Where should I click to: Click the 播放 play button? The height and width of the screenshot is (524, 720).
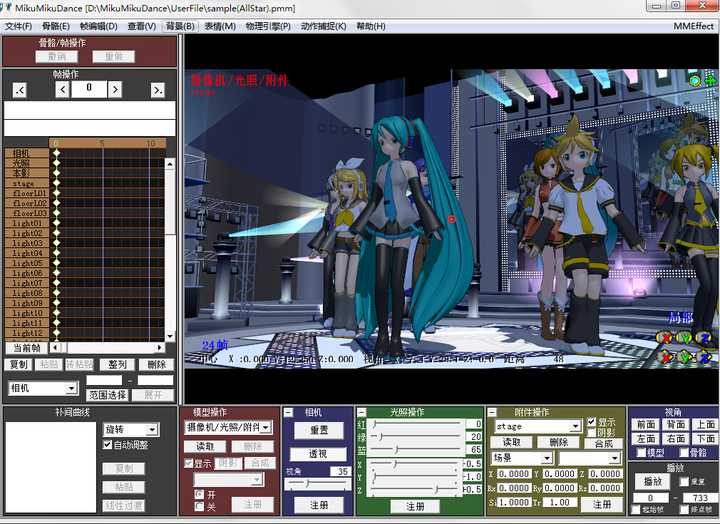pyautogui.click(x=652, y=481)
